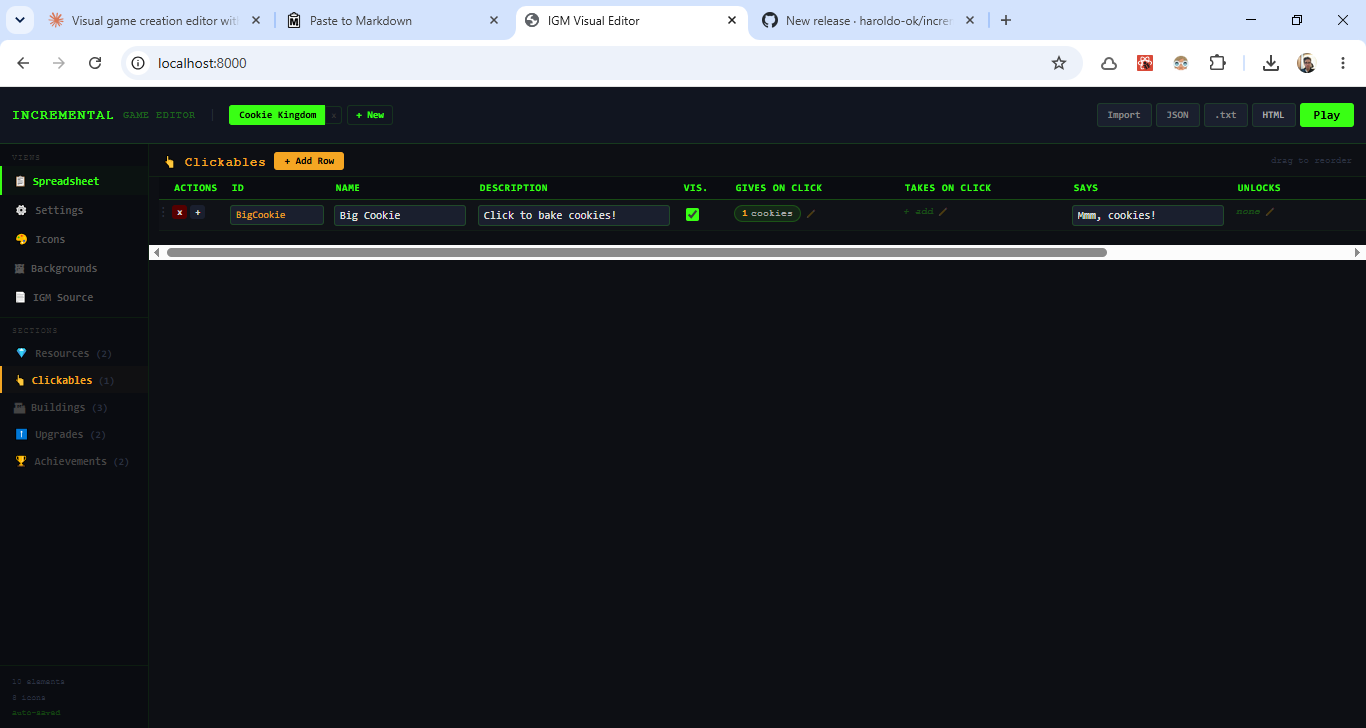This screenshot has height=728, width=1366.
Task: Delete the BigCookie row with red x
Action: click(179, 212)
